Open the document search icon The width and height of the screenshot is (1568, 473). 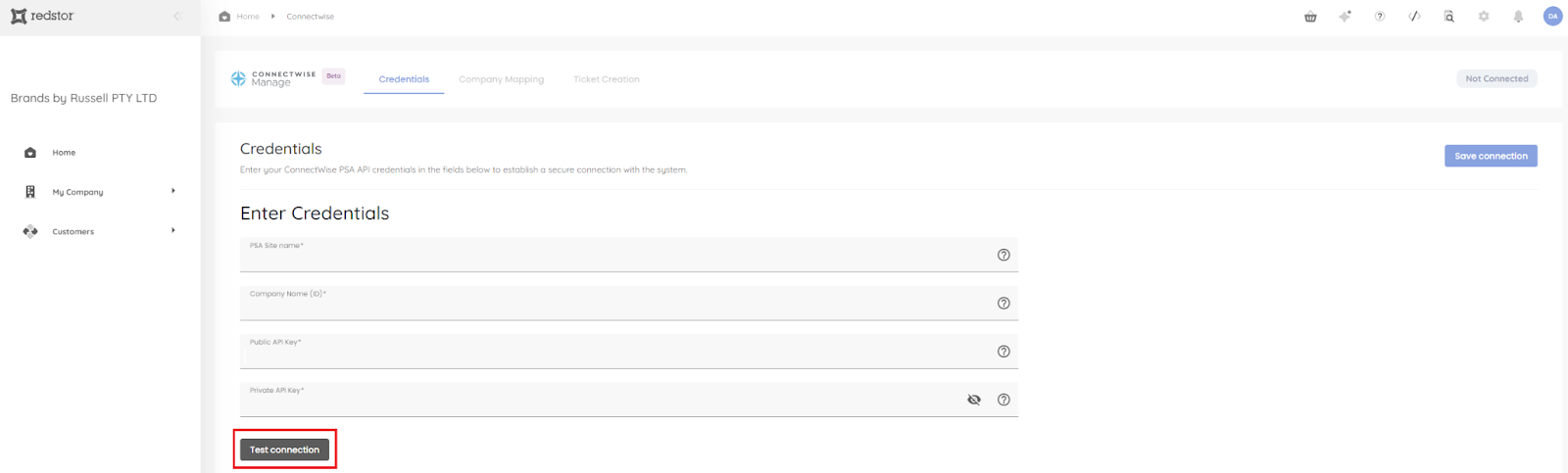1448,17
